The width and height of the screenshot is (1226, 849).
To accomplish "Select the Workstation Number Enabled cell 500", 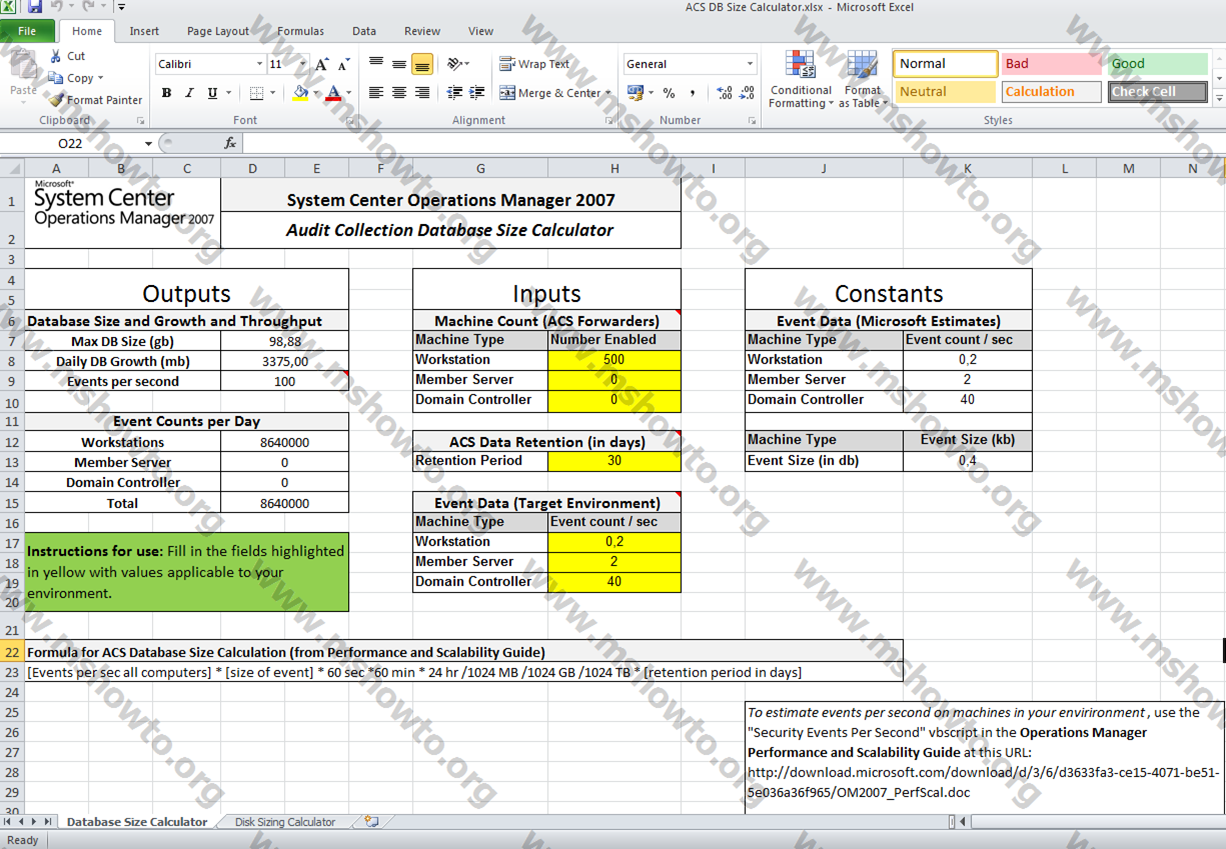I will coord(614,360).
